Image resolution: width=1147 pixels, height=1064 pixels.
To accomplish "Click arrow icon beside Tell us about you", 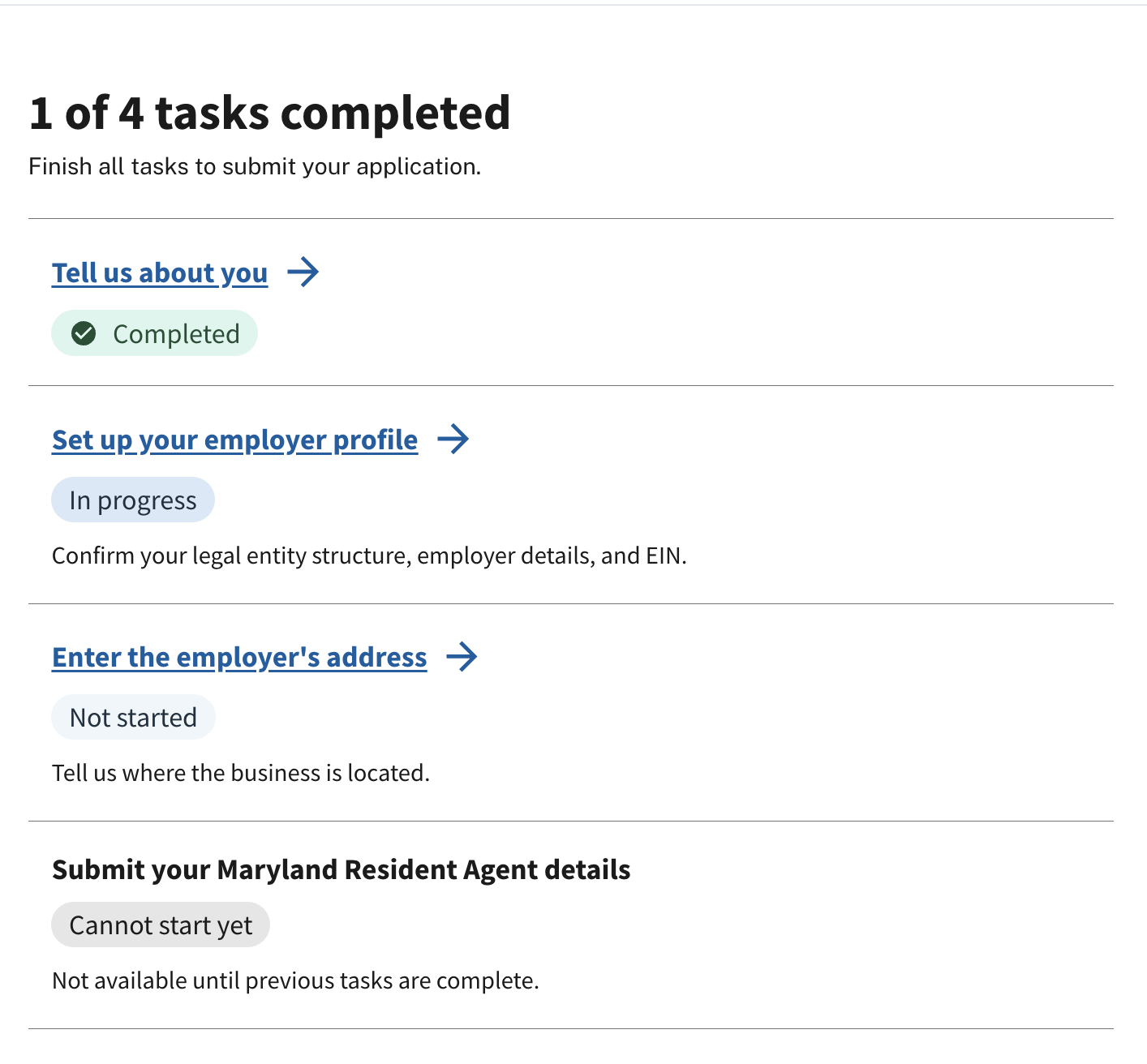I will (303, 272).
